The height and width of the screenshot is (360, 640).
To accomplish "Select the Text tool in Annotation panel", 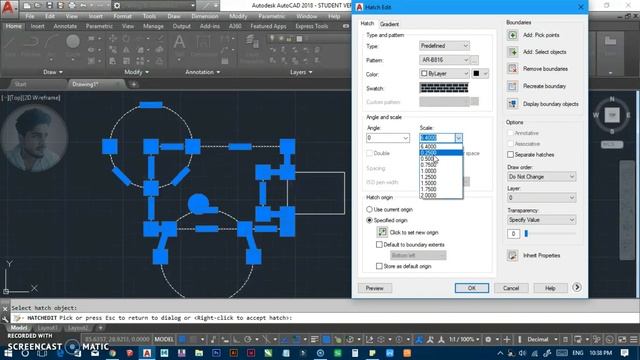I will tap(179, 42).
